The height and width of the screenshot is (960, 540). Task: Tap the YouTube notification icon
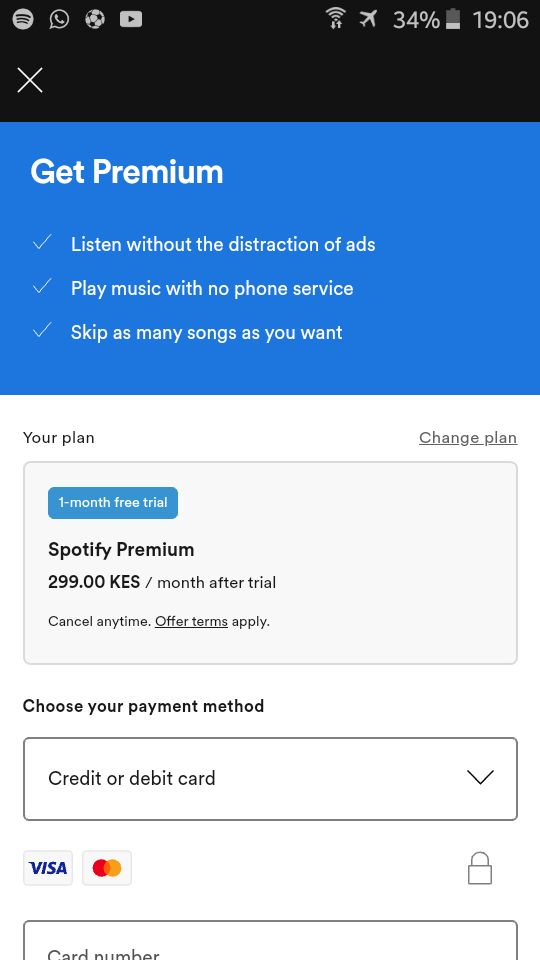point(131,20)
